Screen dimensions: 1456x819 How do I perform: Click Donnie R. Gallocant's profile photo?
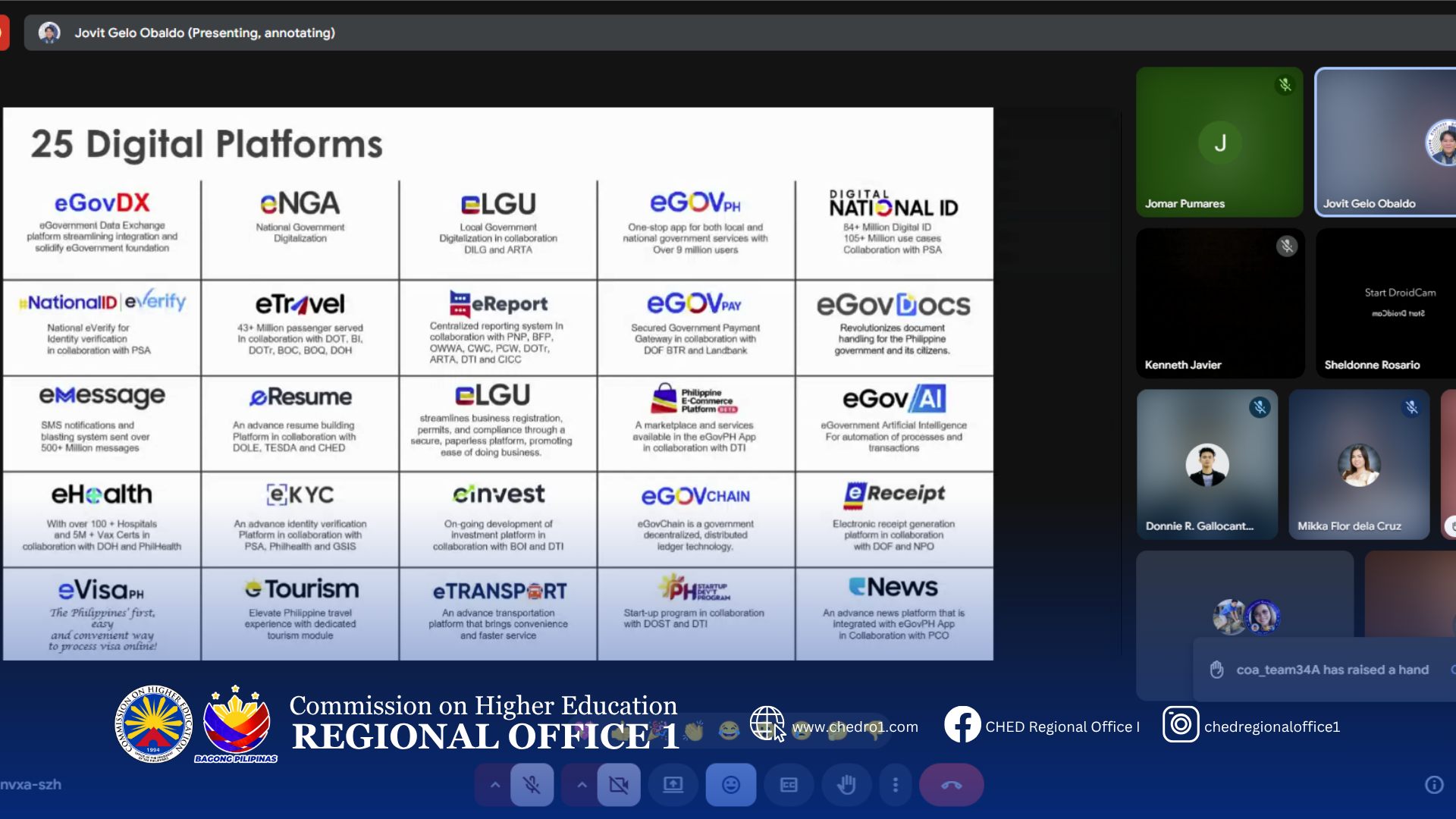click(1207, 465)
